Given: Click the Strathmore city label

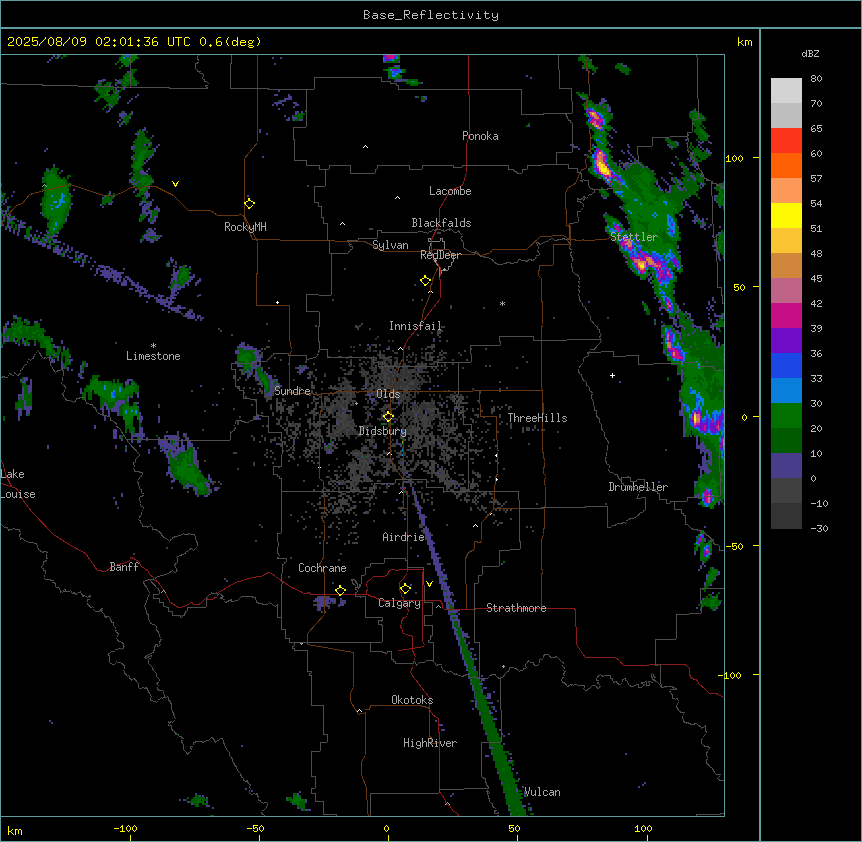Looking at the screenshot, I should coord(516,608).
